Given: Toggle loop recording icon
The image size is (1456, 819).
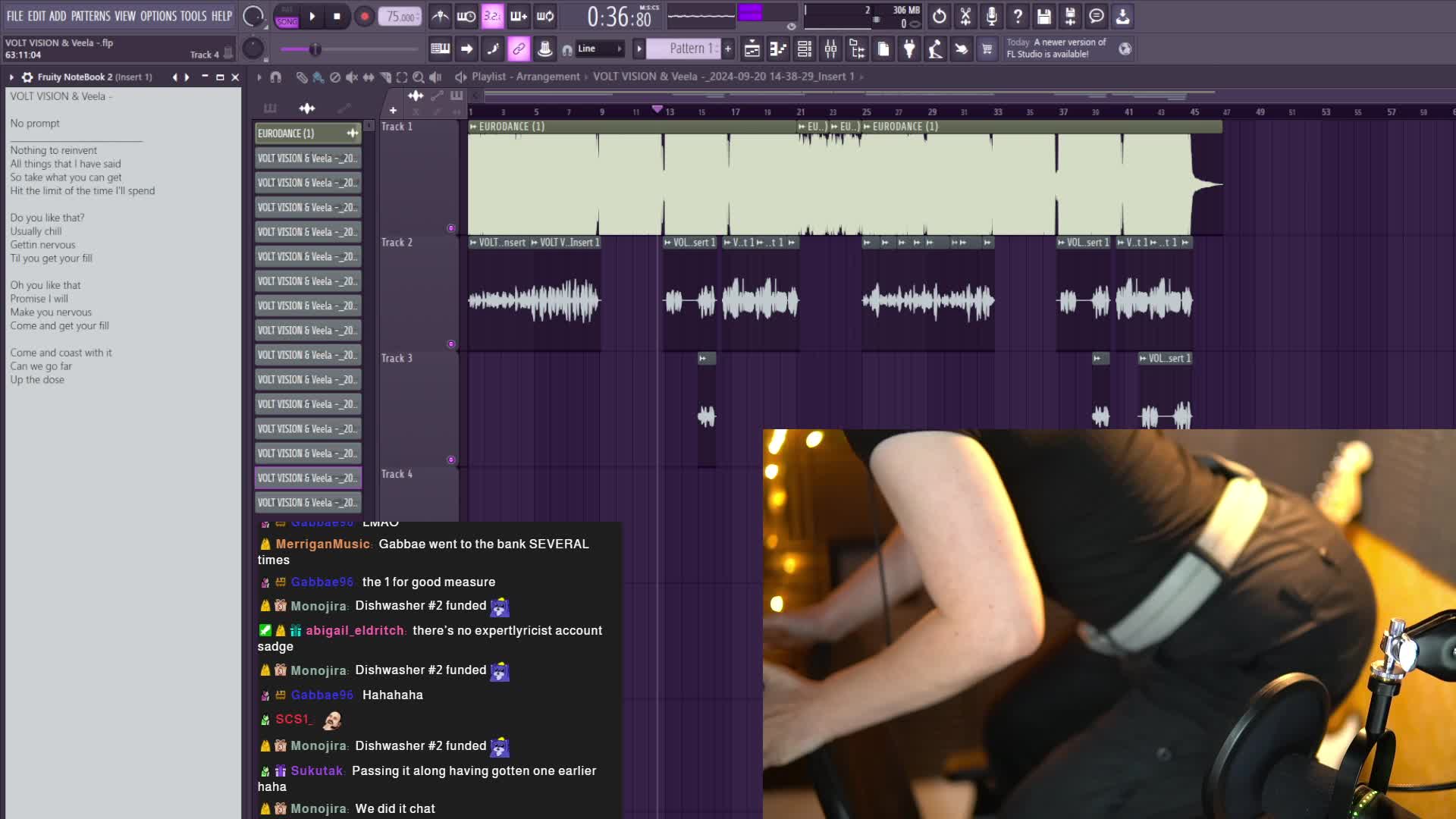Looking at the screenshot, I should 545,16.
